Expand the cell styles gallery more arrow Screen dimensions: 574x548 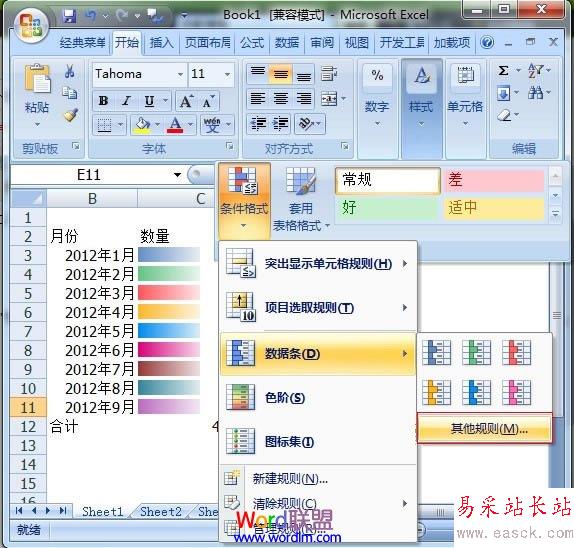click(555, 213)
